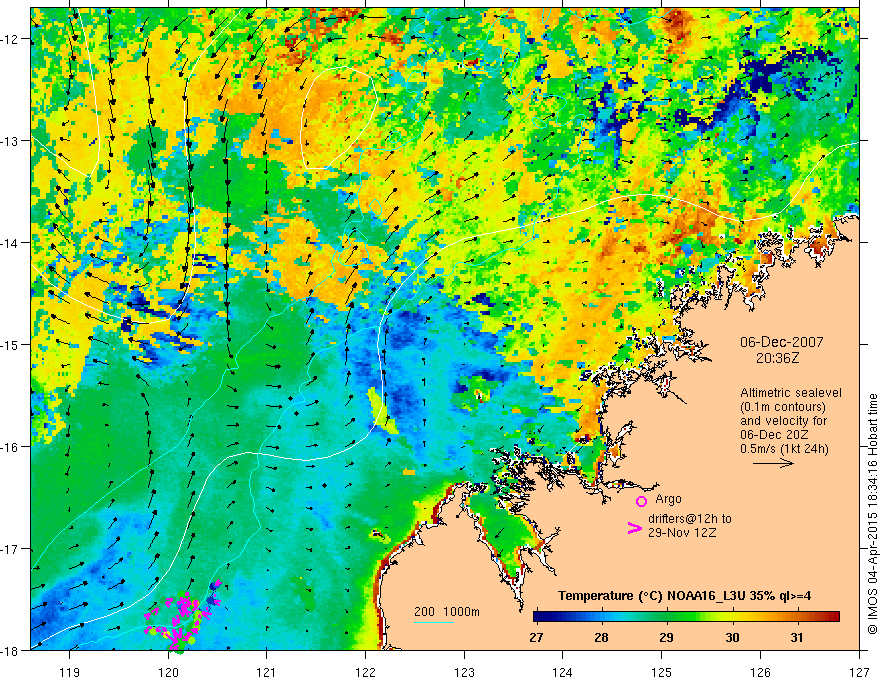Click longitude label 119 on bottom axis

70,672
